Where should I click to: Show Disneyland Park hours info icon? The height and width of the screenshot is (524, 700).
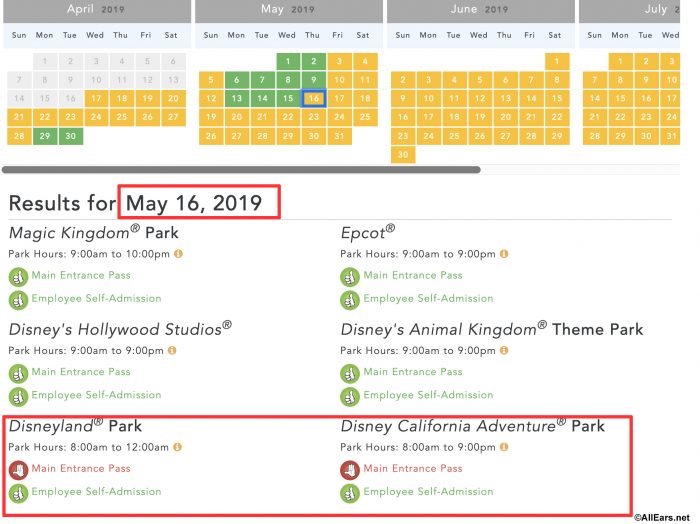point(177,447)
